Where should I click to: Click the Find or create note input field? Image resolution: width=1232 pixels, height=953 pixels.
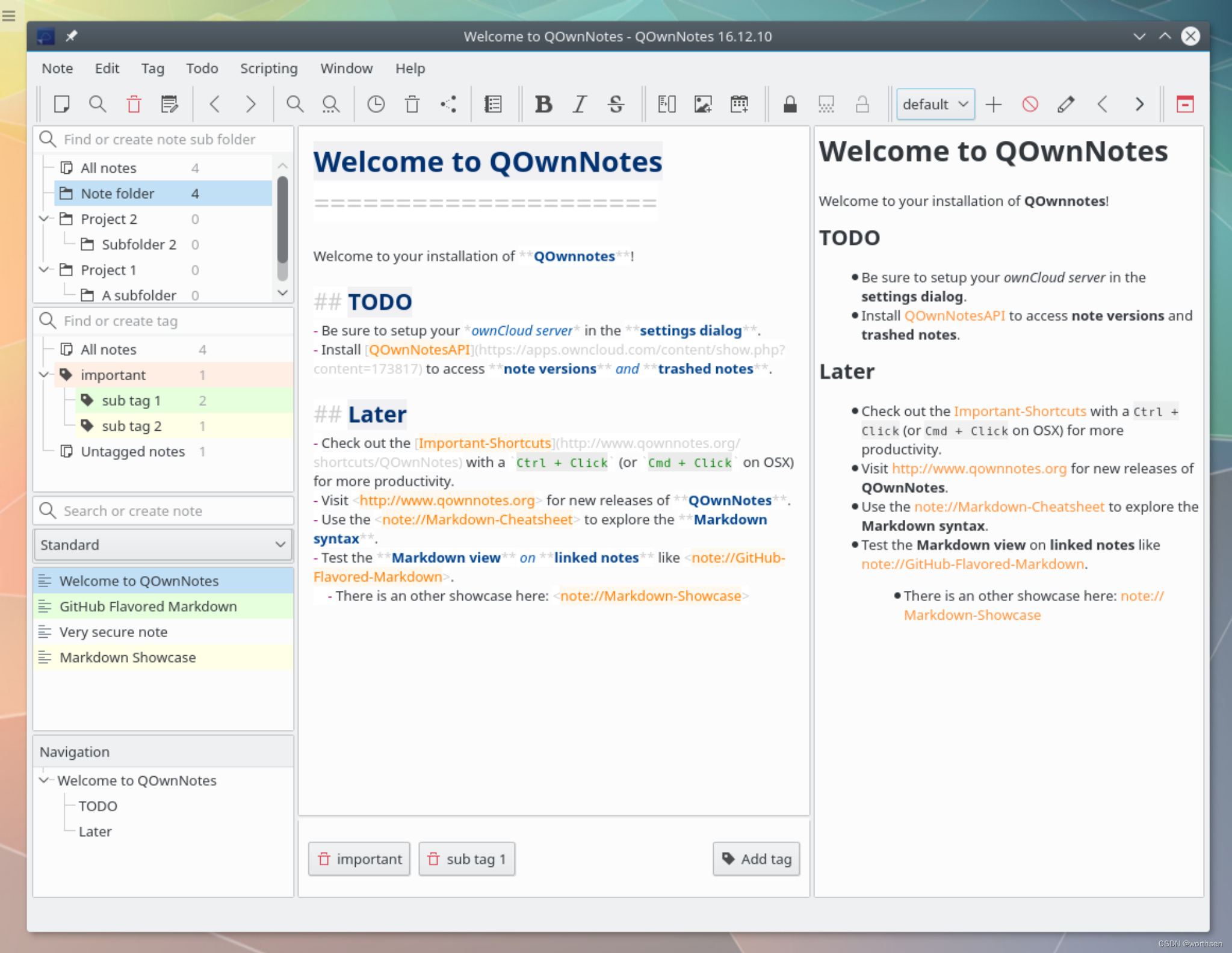click(x=163, y=510)
